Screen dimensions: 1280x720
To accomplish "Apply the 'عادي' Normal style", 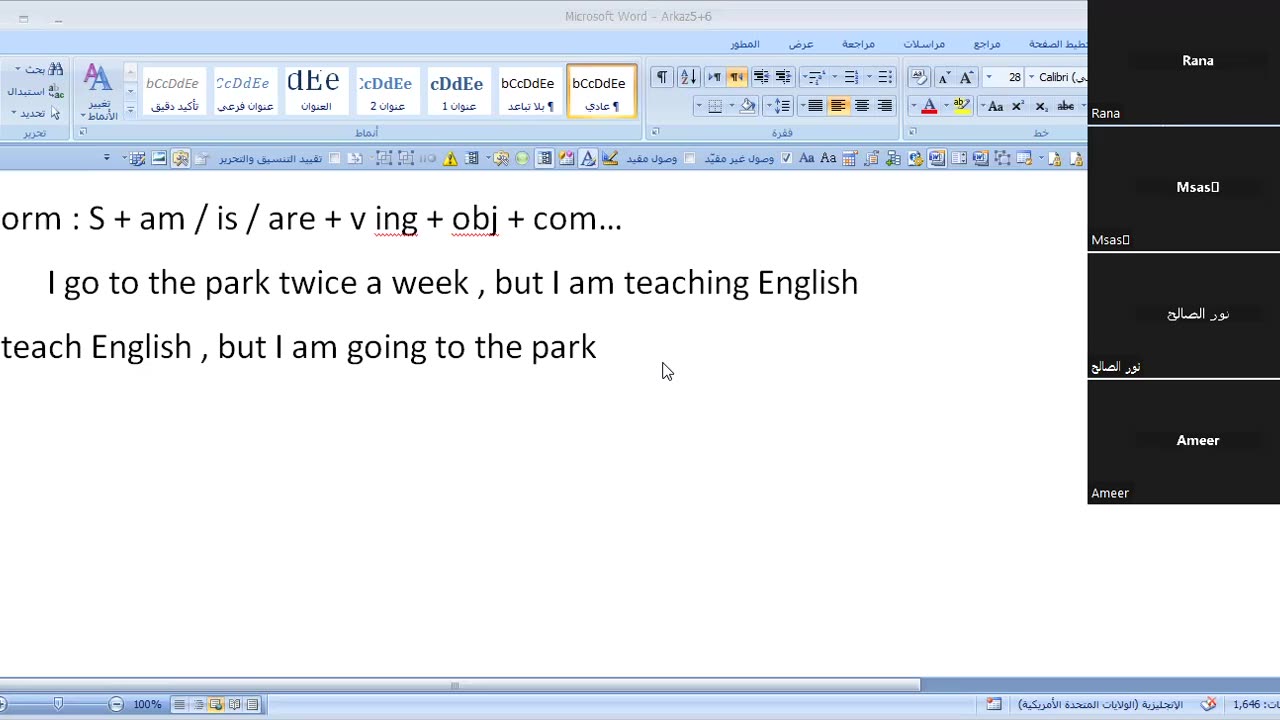I will point(602,91).
